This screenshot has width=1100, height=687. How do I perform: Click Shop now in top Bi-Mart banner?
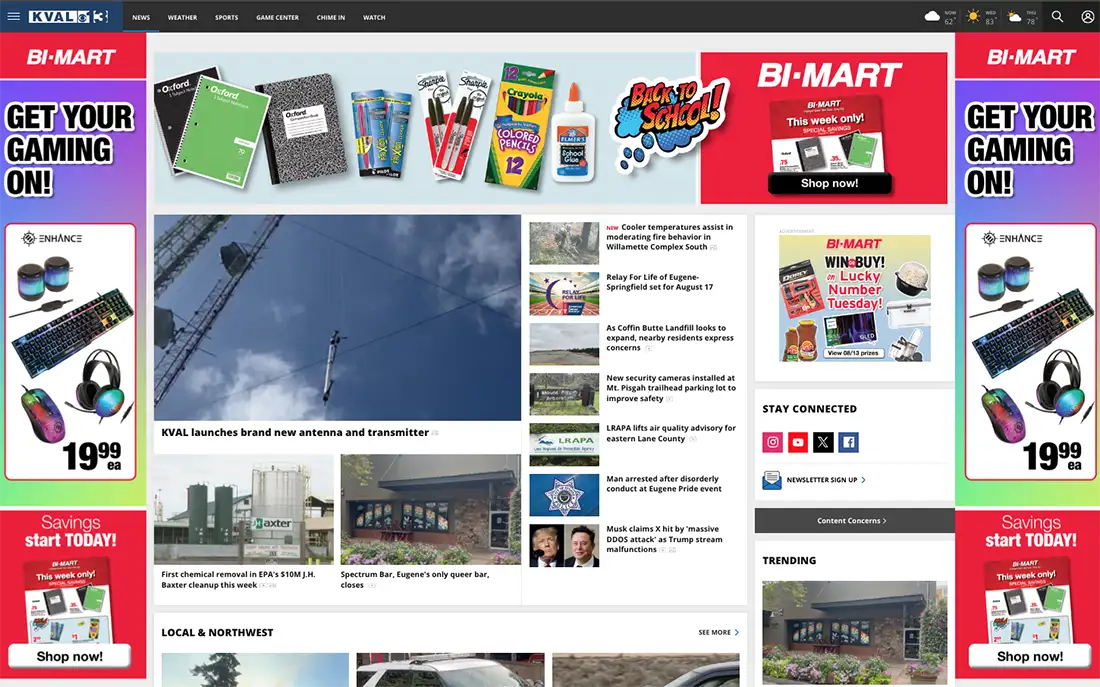click(x=829, y=183)
